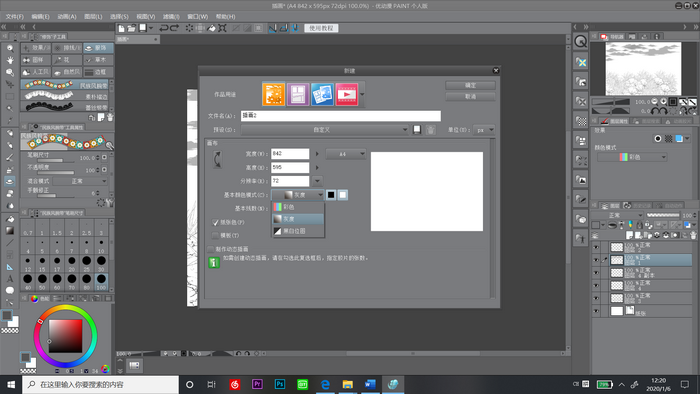The width and height of the screenshot is (700, 394).
Task: Open the A4 paper size dropdown
Action: [x=346, y=154]
